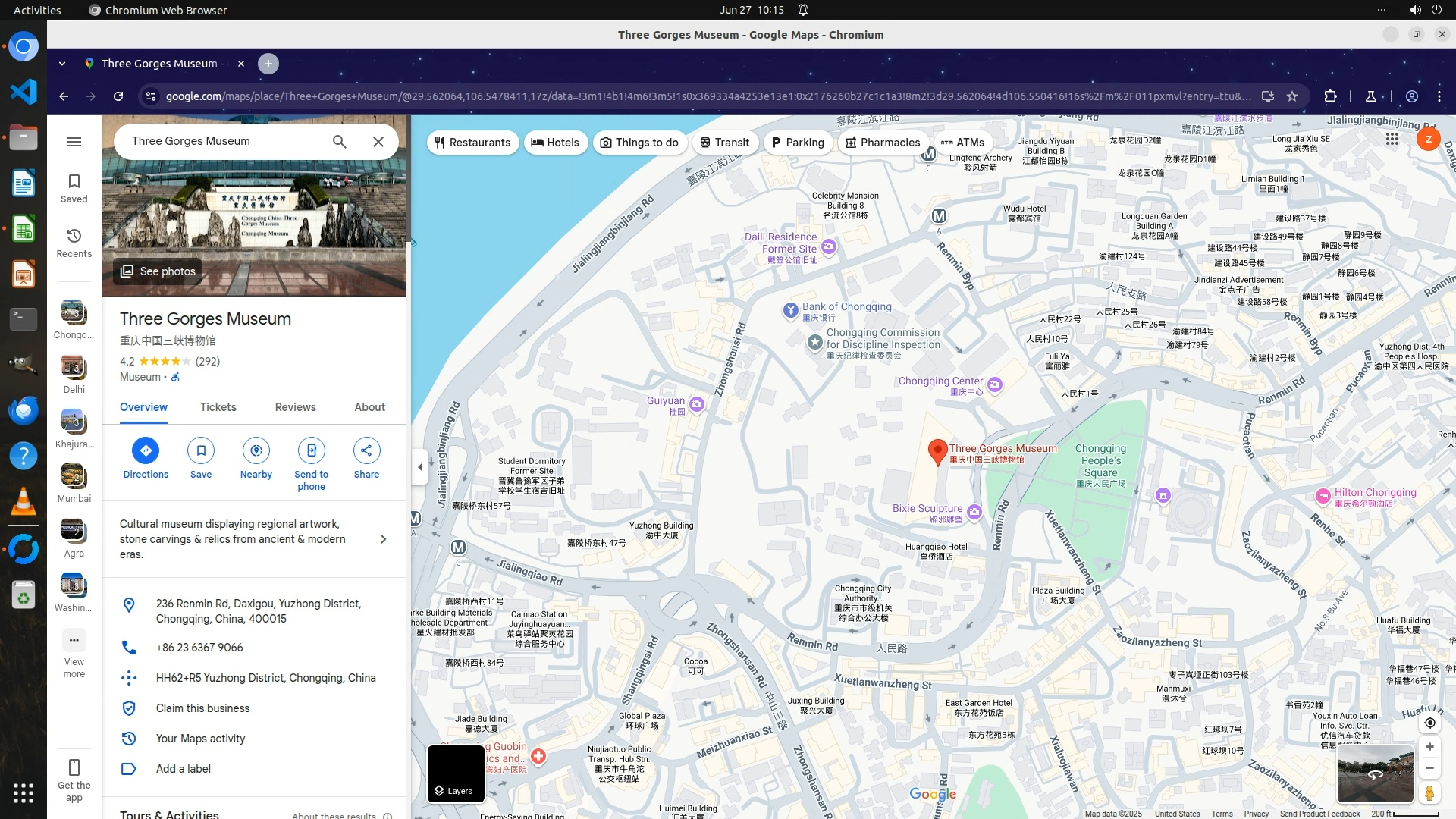Filter map by Restaurants chip
This screenshot has height=819, width=1456.
[472, 143]
